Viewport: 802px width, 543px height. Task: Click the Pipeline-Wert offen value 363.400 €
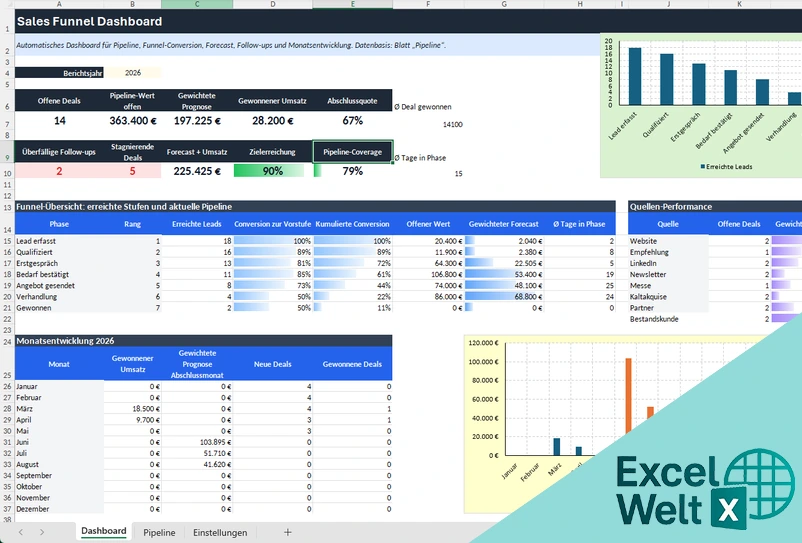132,121
